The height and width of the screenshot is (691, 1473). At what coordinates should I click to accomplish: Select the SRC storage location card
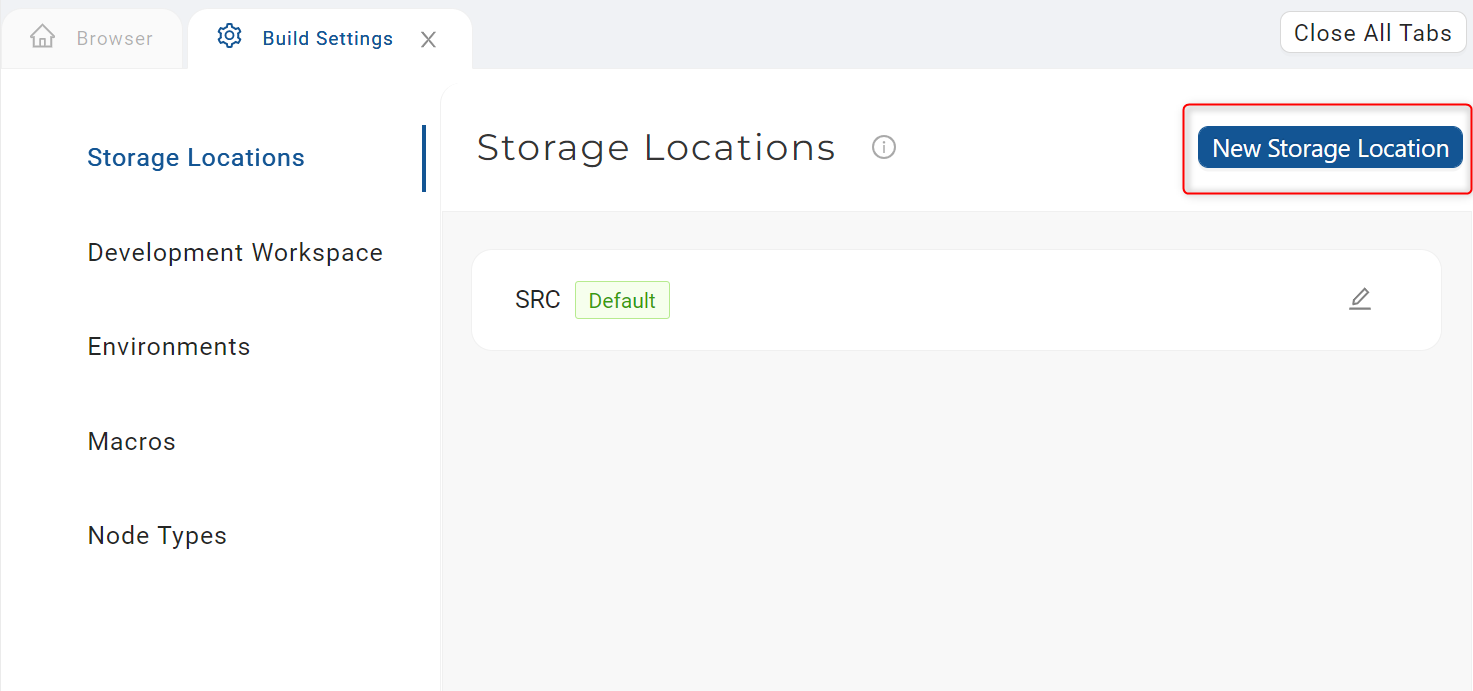[x=955, y=299]
